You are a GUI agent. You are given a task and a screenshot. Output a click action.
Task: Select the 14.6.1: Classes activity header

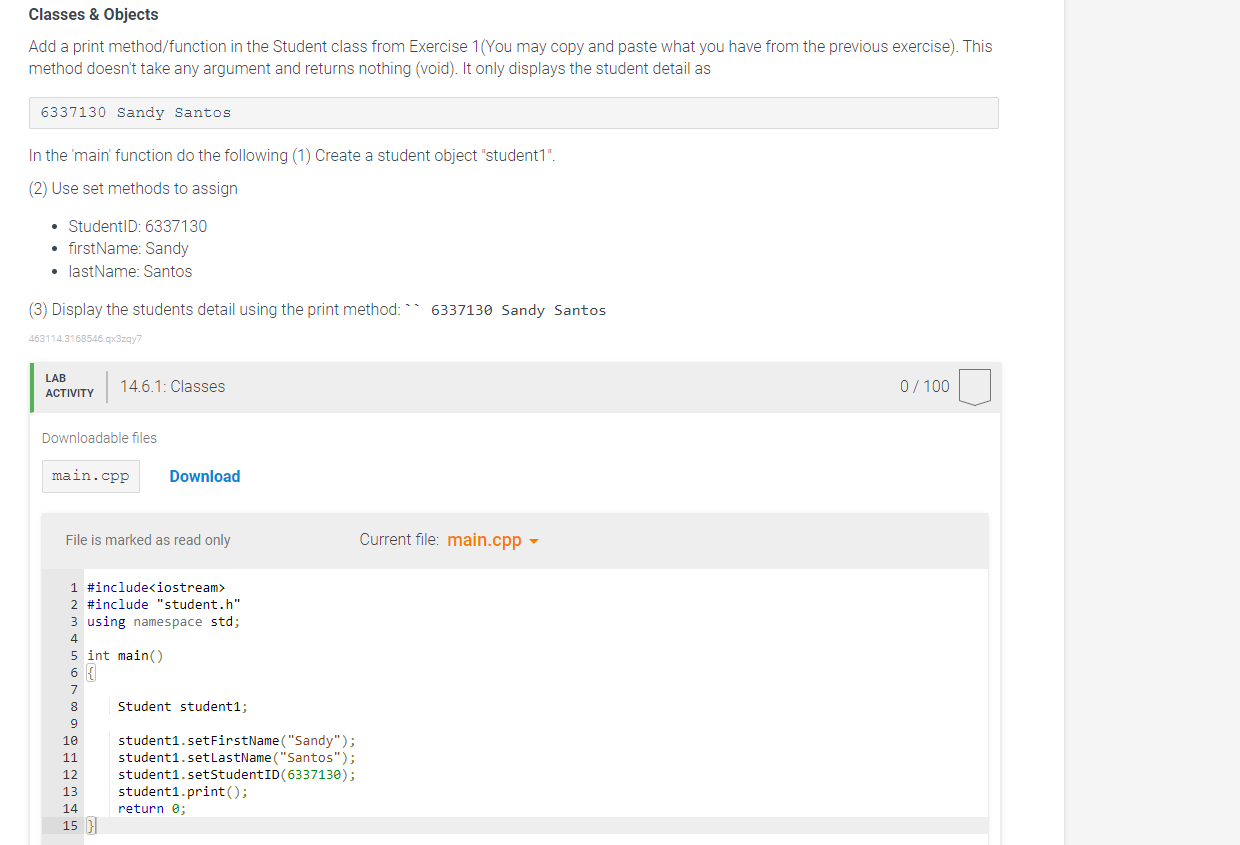point(172,386)
